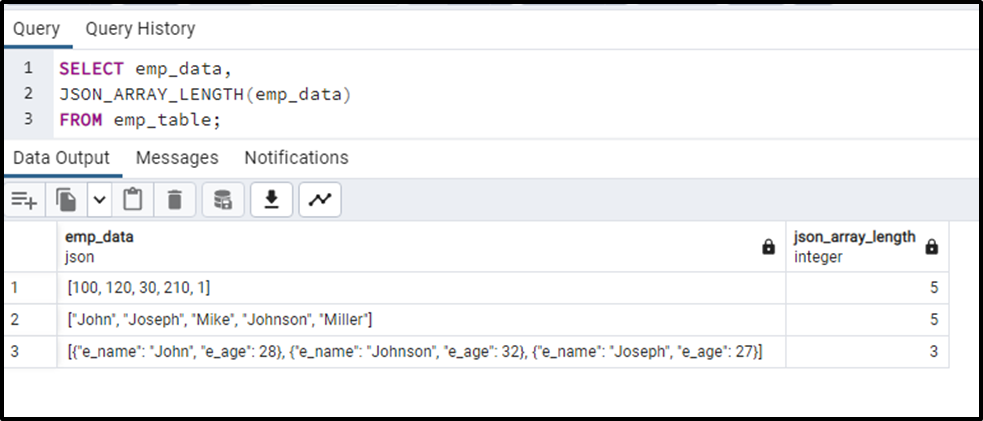The width and height of the screenshot is (983, 421).
Task: Click the lock icon in emp_data column
Action: point(768,248)
